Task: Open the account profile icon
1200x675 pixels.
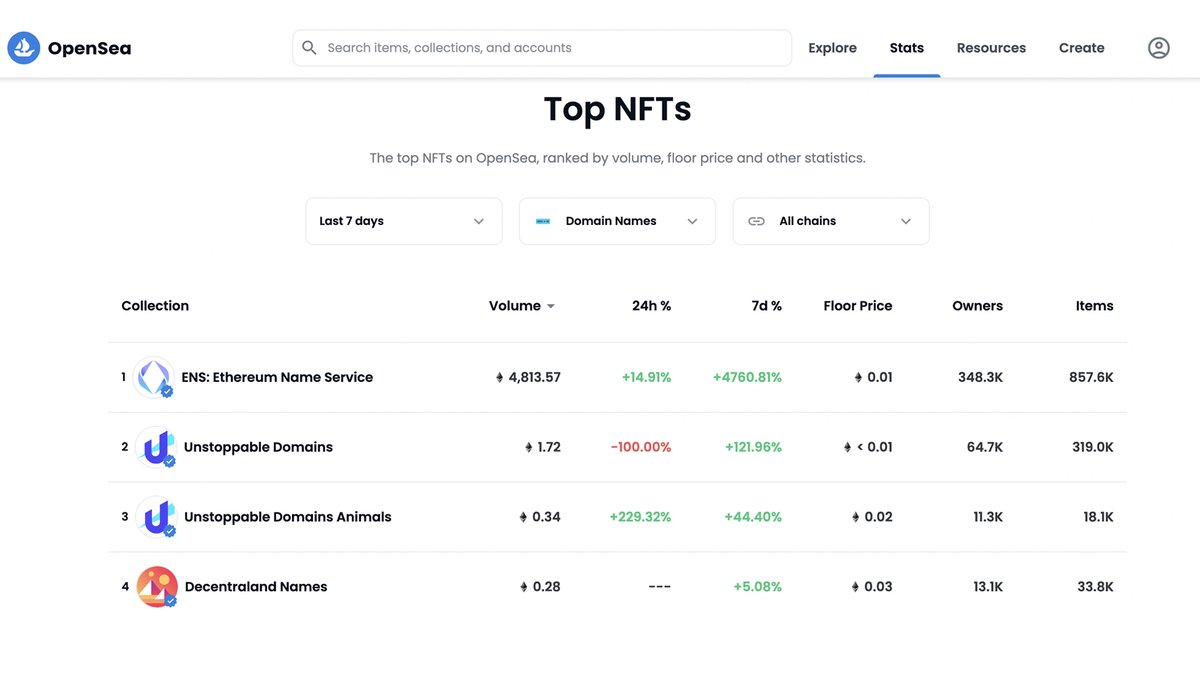Action: pyautogui.click(x=1158, y=47)
